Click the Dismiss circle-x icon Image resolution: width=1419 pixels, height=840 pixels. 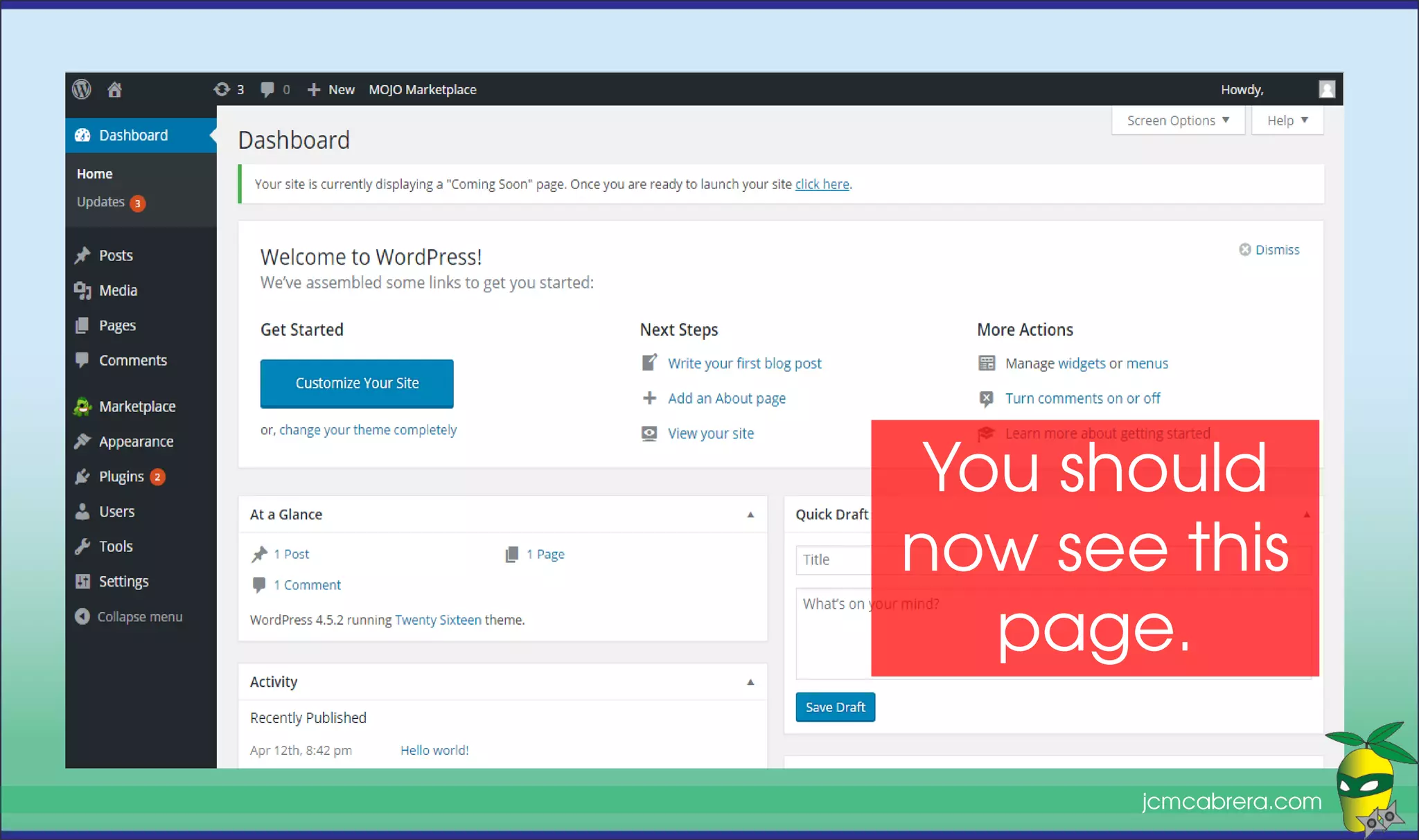tap(1245, 249)
